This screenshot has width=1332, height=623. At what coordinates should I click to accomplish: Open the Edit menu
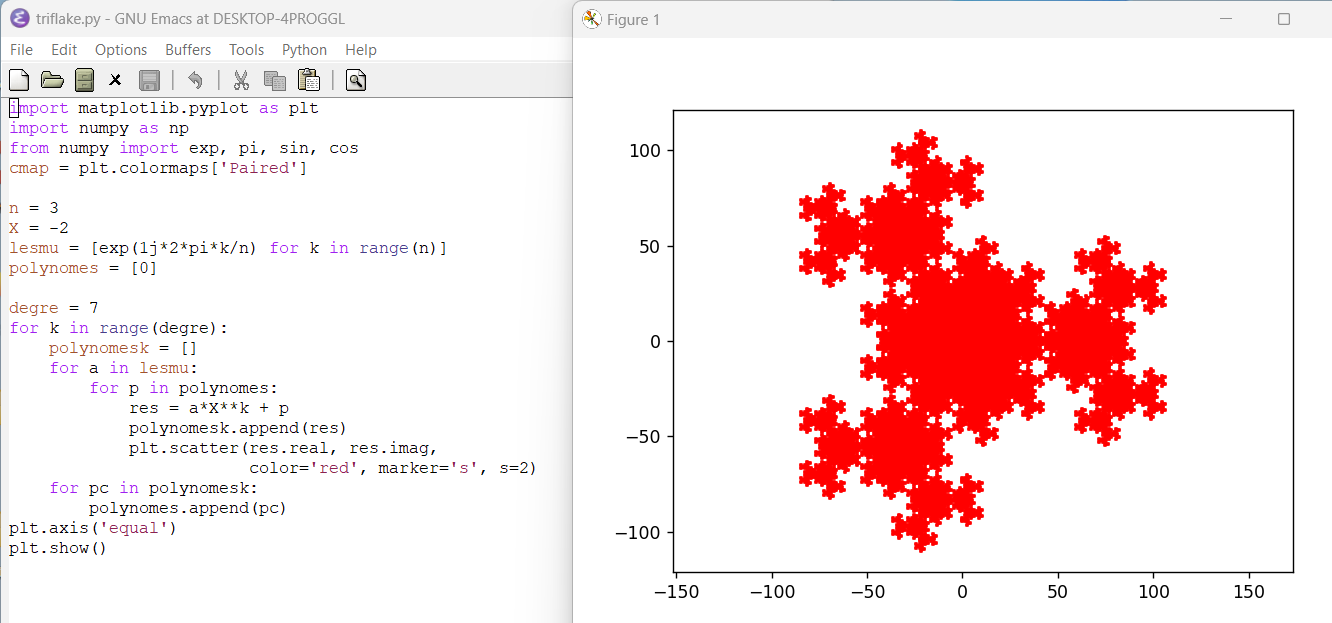pyautogui.click(x=64, y=50)
